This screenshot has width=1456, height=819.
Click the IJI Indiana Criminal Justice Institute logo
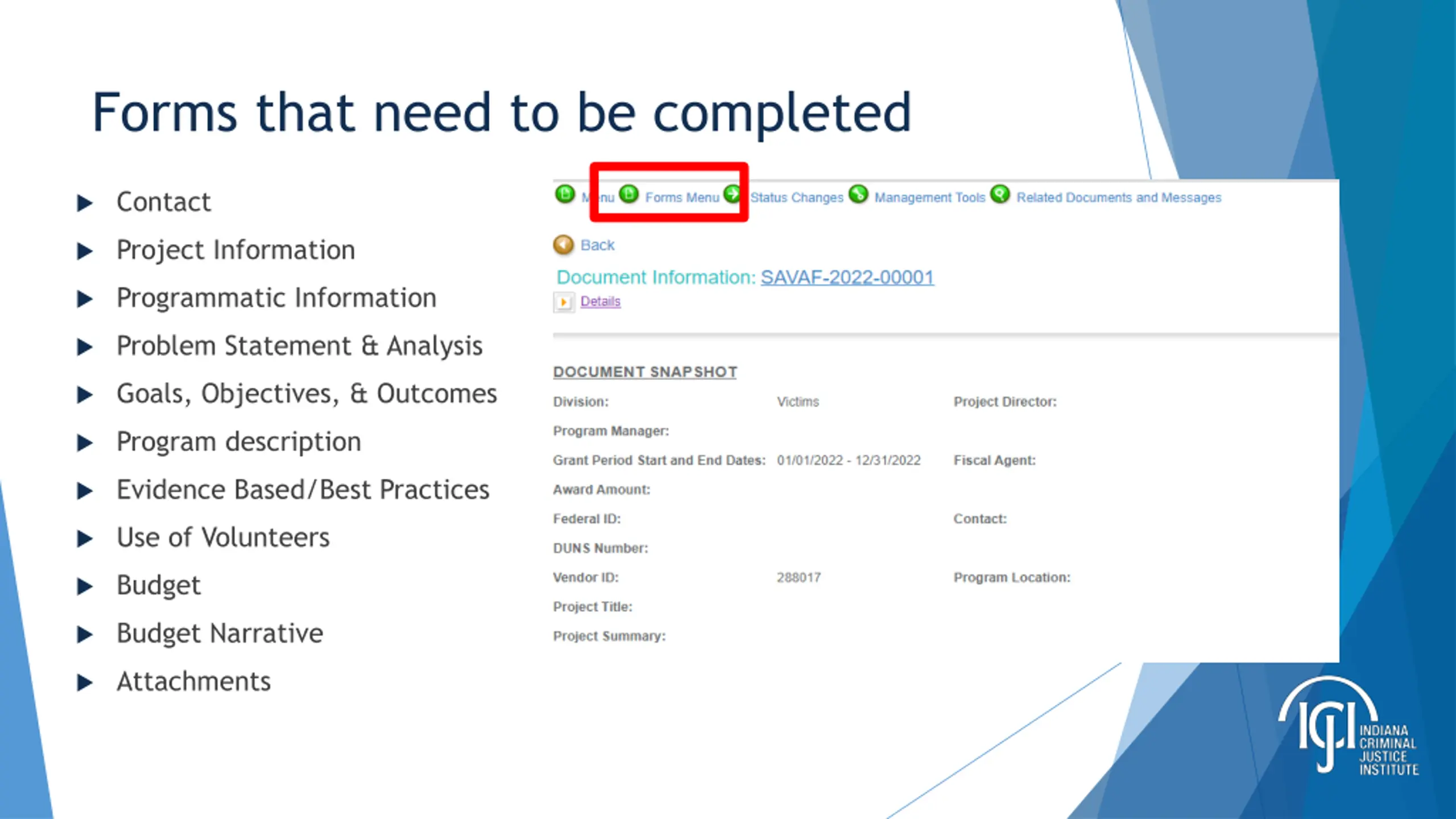point(1349,726)
